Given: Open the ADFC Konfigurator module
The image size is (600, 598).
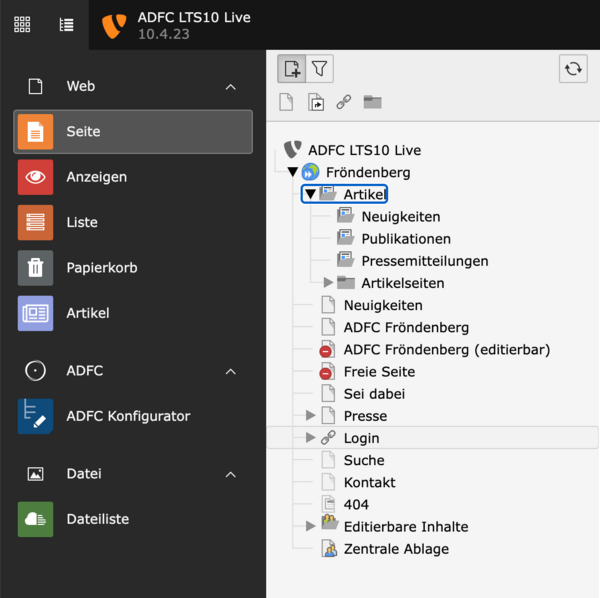Looking at the screenshot, I should point(127,416).
